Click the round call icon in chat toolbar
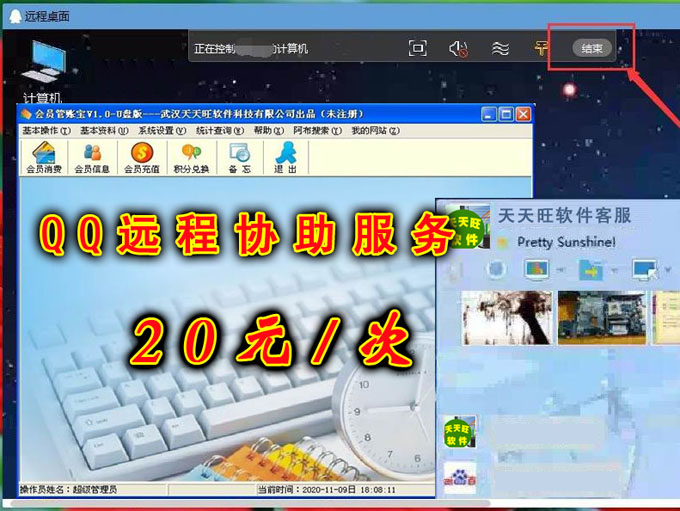 [495, 269]
